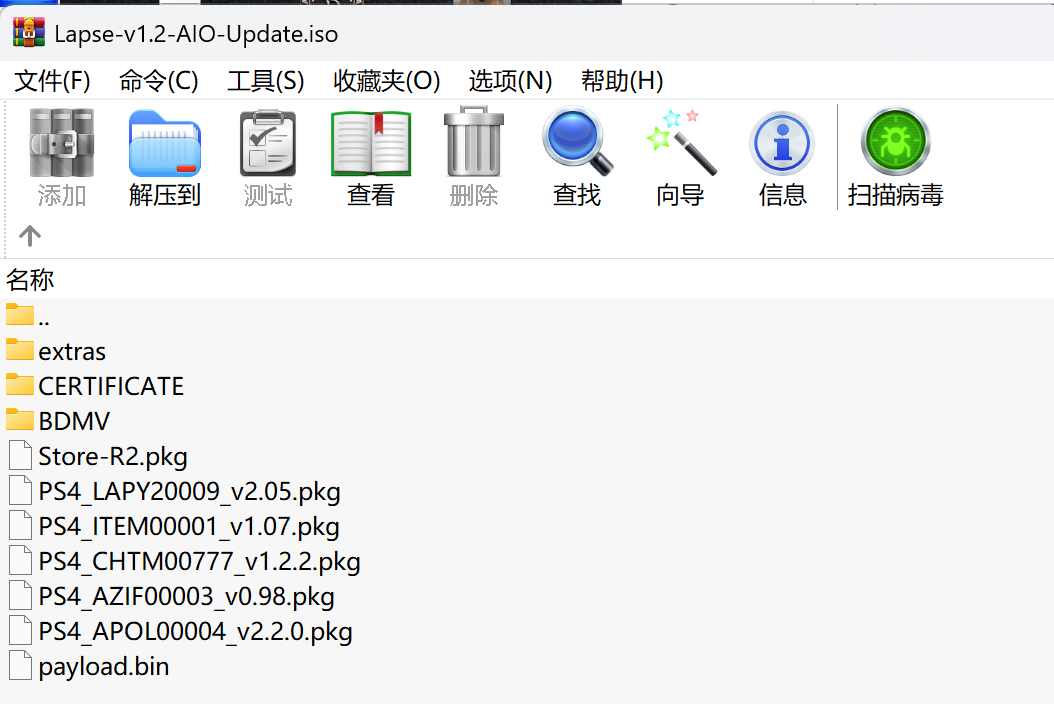Open the View (查看) book icon
1054x704 pixels.
(371, 143)
